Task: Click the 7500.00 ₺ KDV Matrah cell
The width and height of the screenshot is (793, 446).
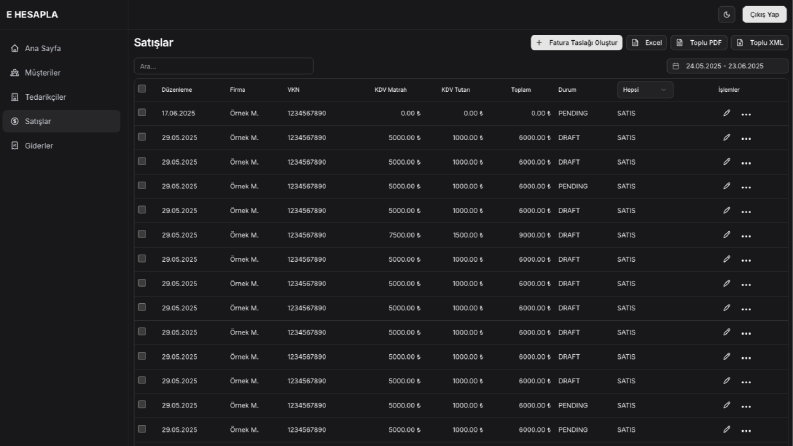Action: pos(405,235)
